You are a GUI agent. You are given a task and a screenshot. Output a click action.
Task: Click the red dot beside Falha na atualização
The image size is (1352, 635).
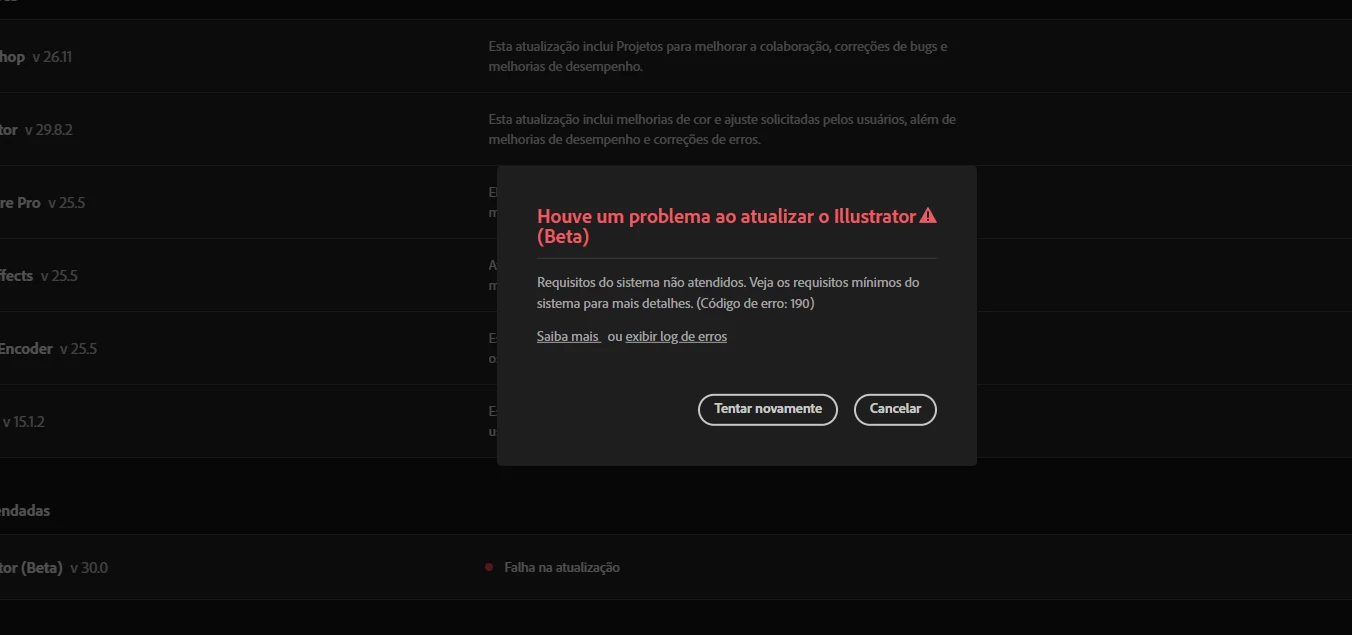489,567
